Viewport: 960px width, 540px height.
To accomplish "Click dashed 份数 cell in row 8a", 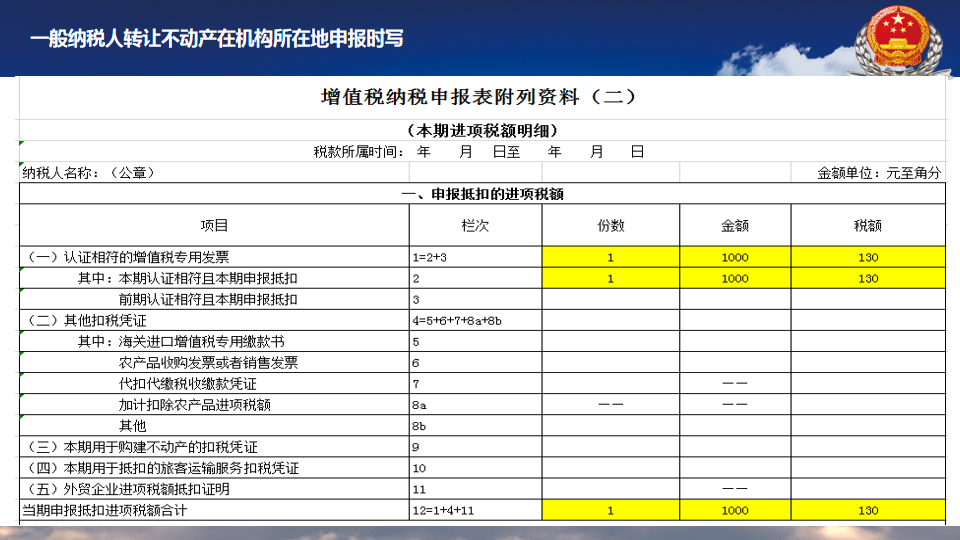I will click(610, 405).
